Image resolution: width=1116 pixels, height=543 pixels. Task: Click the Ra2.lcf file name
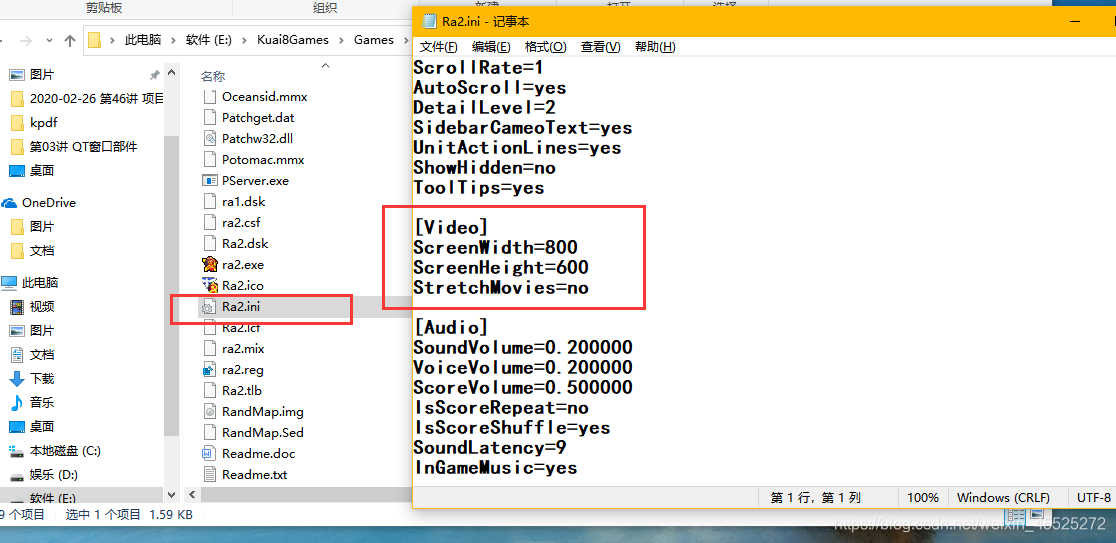[240, 328]
